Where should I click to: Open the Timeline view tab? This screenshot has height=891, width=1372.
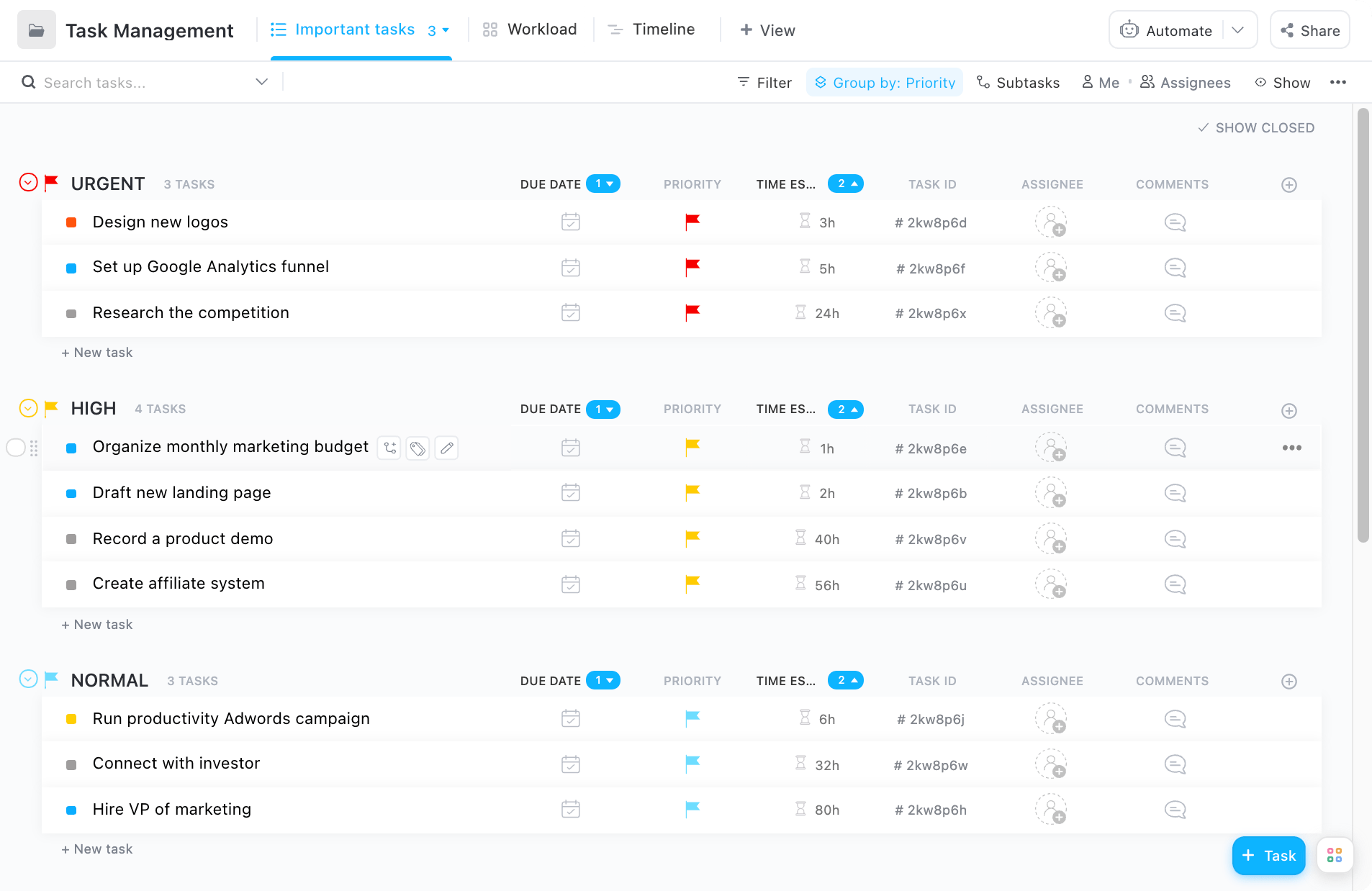tap(651, 30)
